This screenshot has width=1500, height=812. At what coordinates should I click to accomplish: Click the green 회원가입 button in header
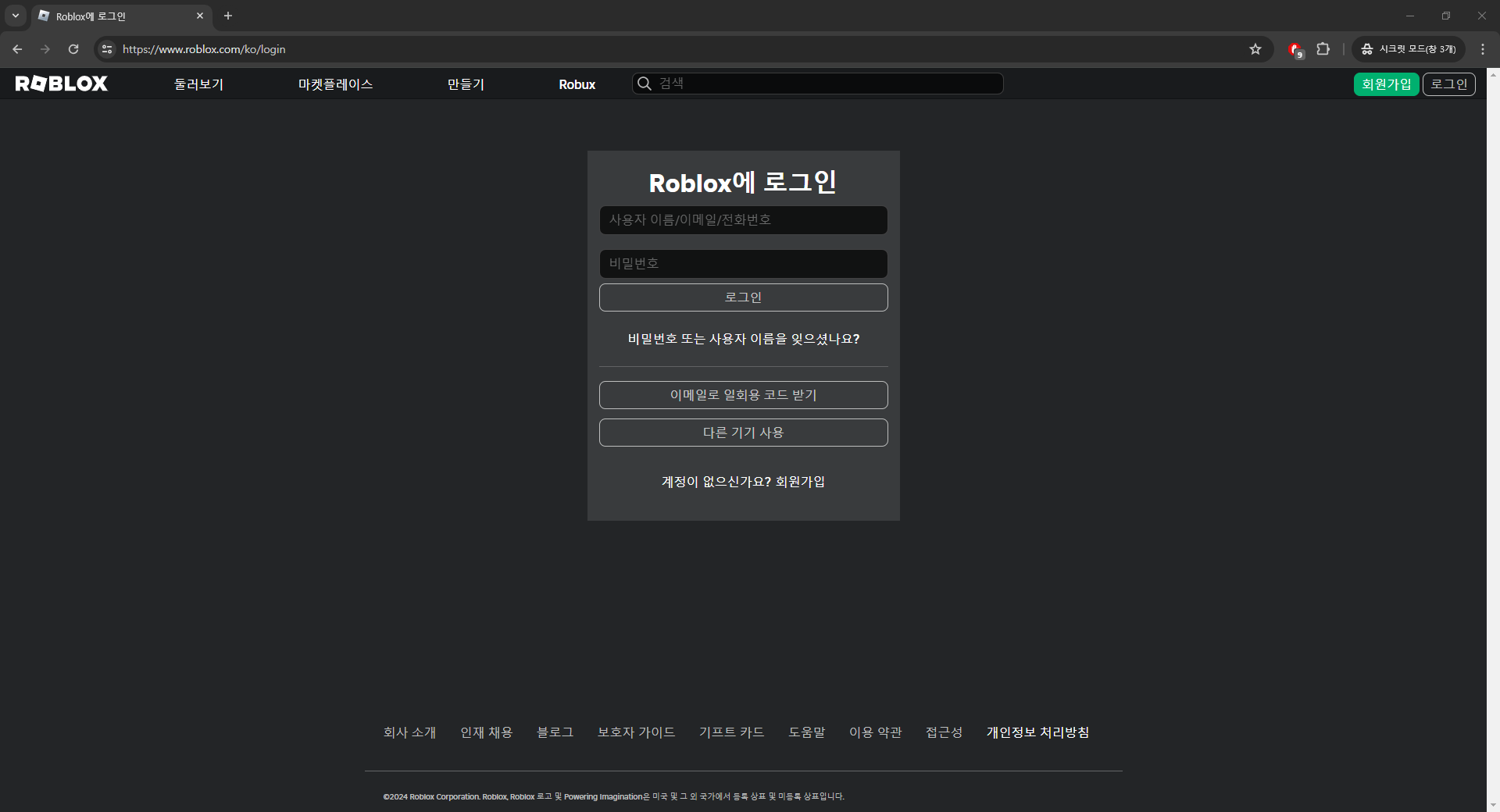1386,84
